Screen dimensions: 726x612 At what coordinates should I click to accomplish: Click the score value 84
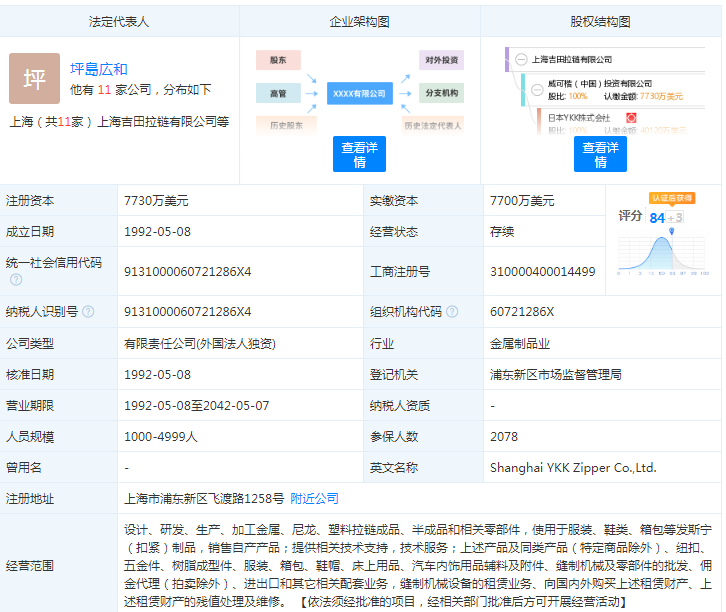pyautogui.click(x=657, y=218)
